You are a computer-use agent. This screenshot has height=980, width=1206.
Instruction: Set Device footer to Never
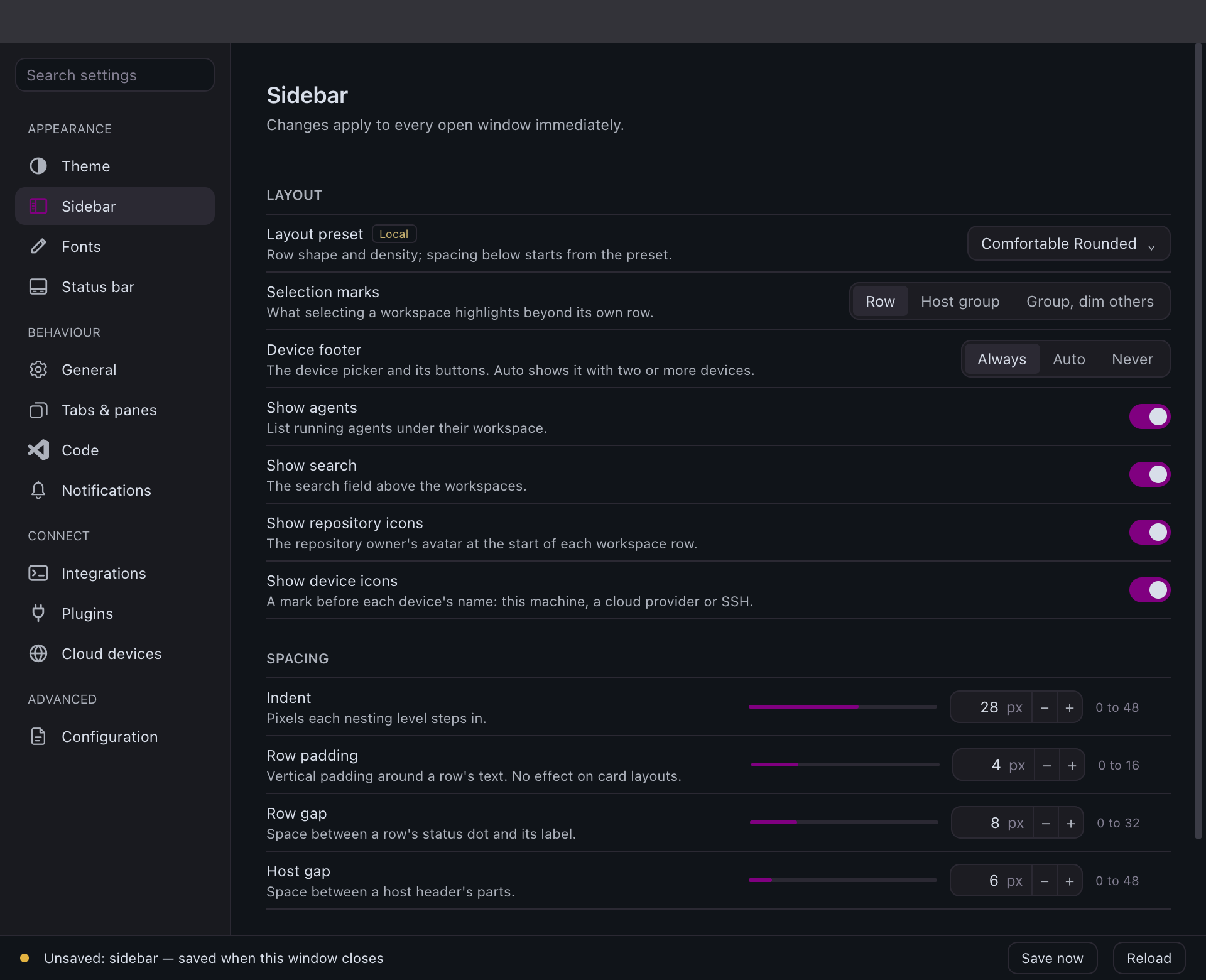click(x=1133, y=359)
